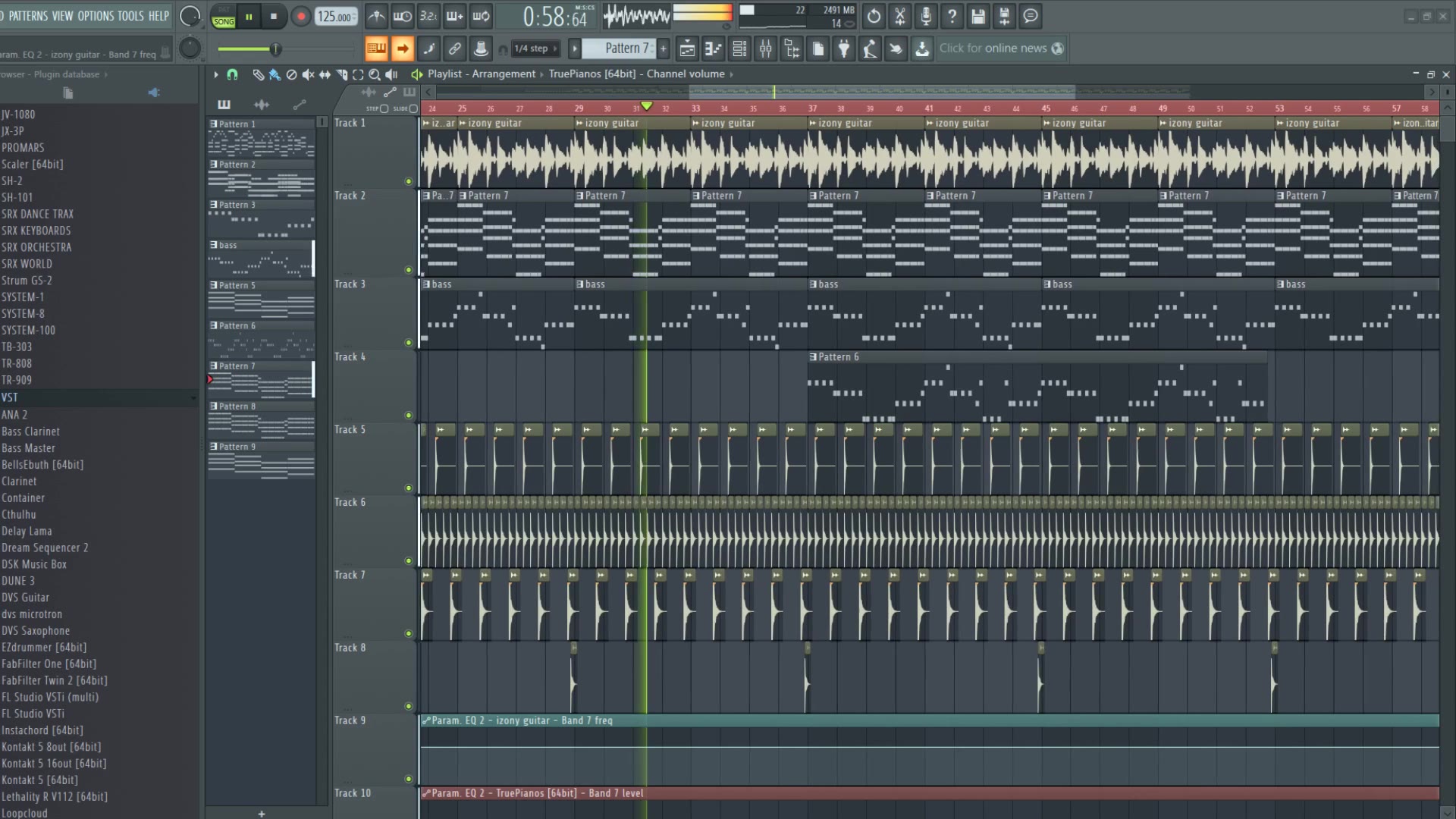The width and height of the screenshot is (1456, 819).
Task: Toggle the playlist snap magnet
Action: [233, 74]
